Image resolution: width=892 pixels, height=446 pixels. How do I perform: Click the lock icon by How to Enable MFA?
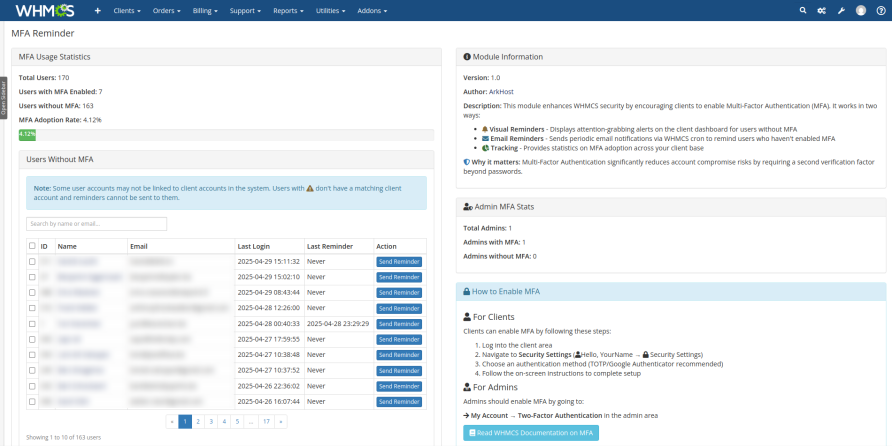[x=466, y=291]
